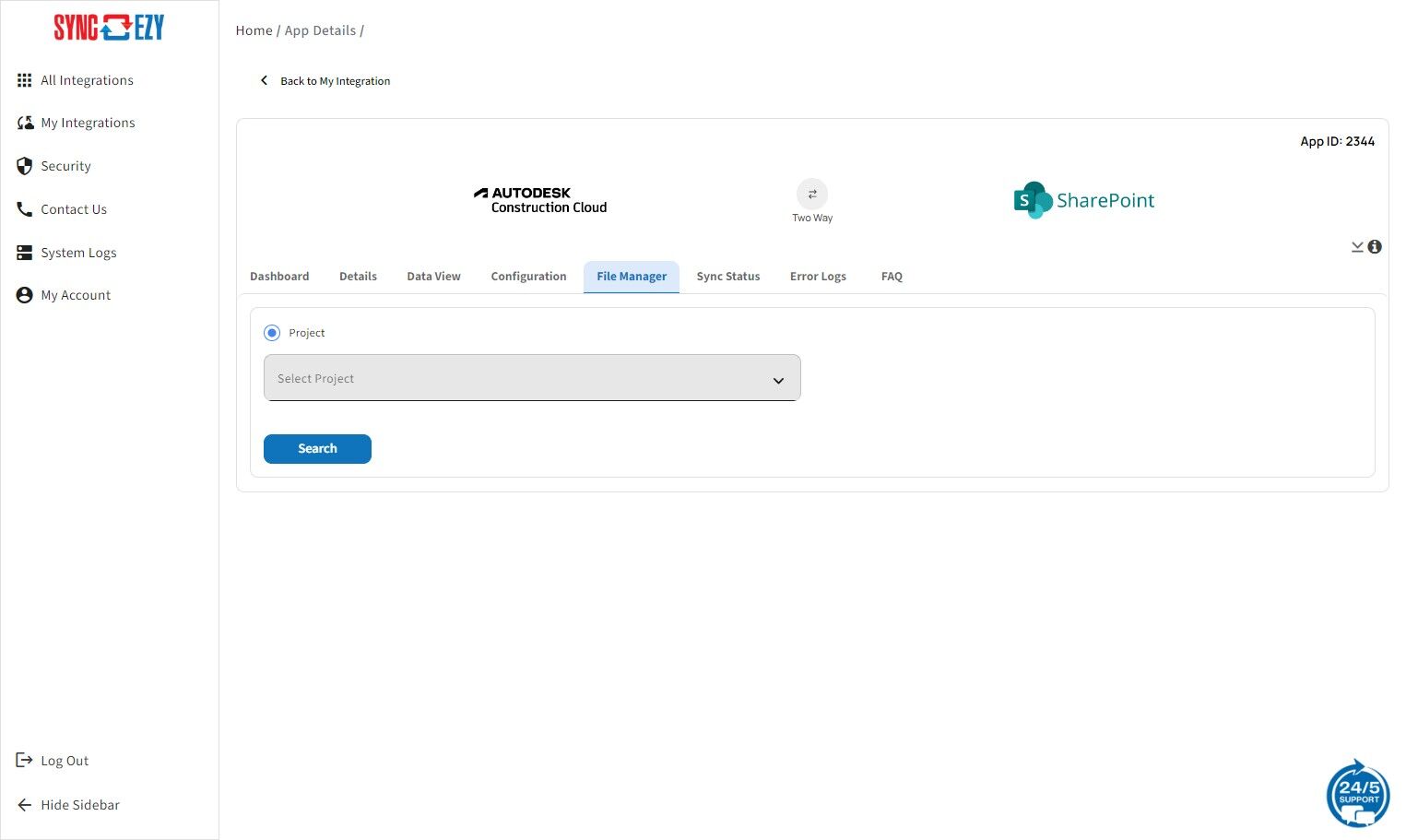Image resolution: width=1406 pixels, height=840 pixels.
Task: Open the Sync Status tab
Action: tap(728, 277)
